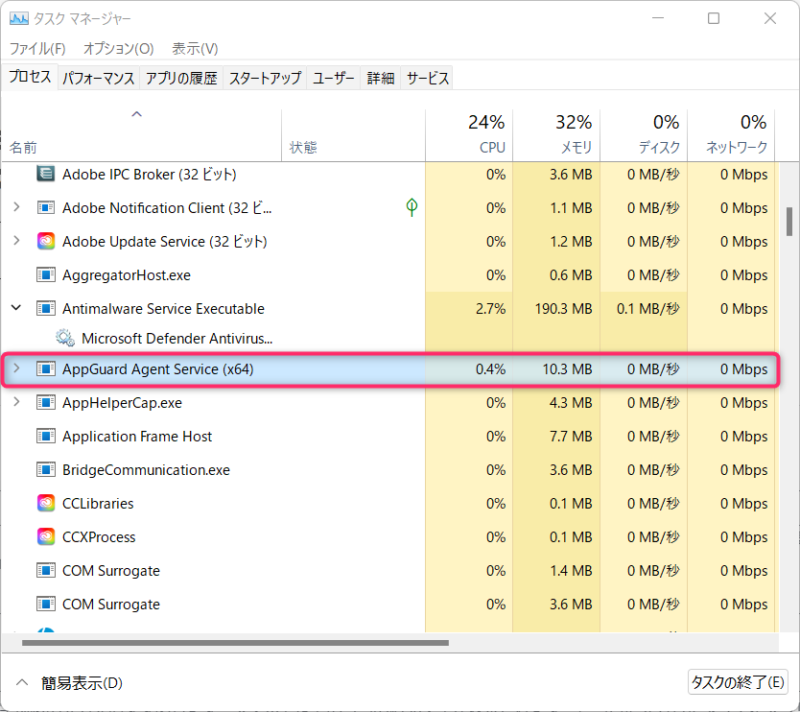Click the 簡易表示(D) label

coord(82,683)
